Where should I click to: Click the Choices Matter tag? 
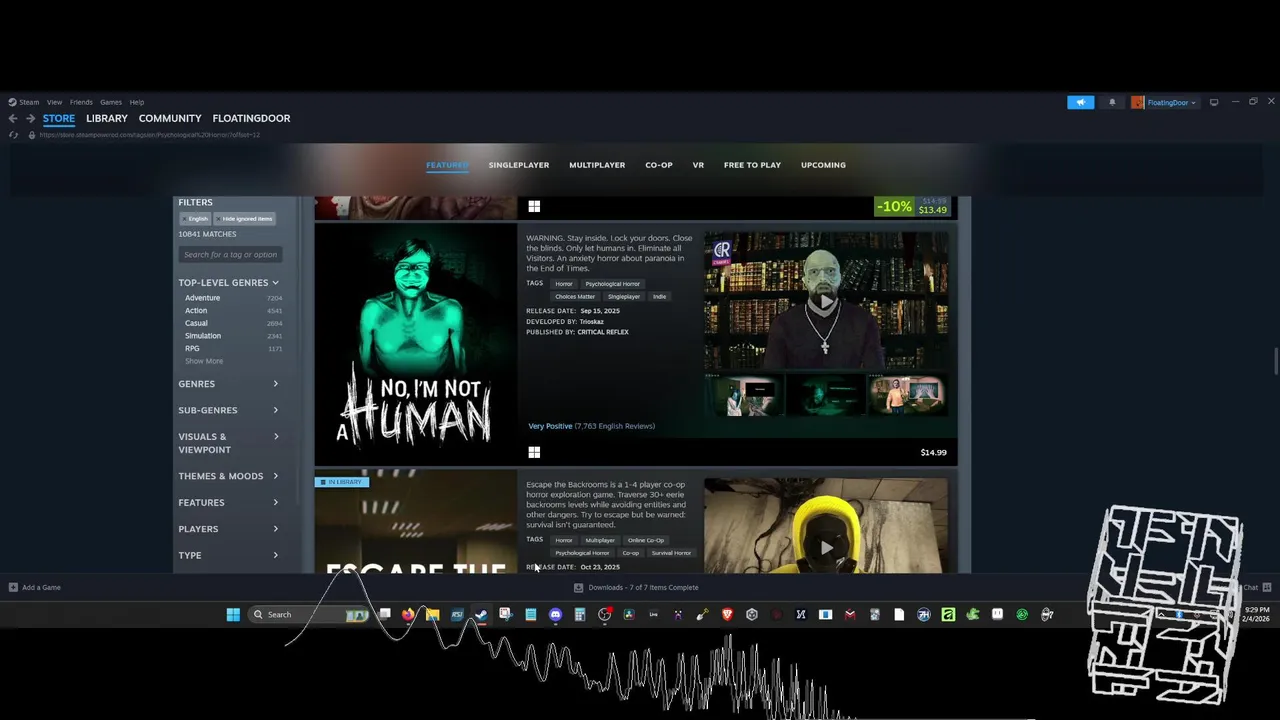[x=575, y=297]
